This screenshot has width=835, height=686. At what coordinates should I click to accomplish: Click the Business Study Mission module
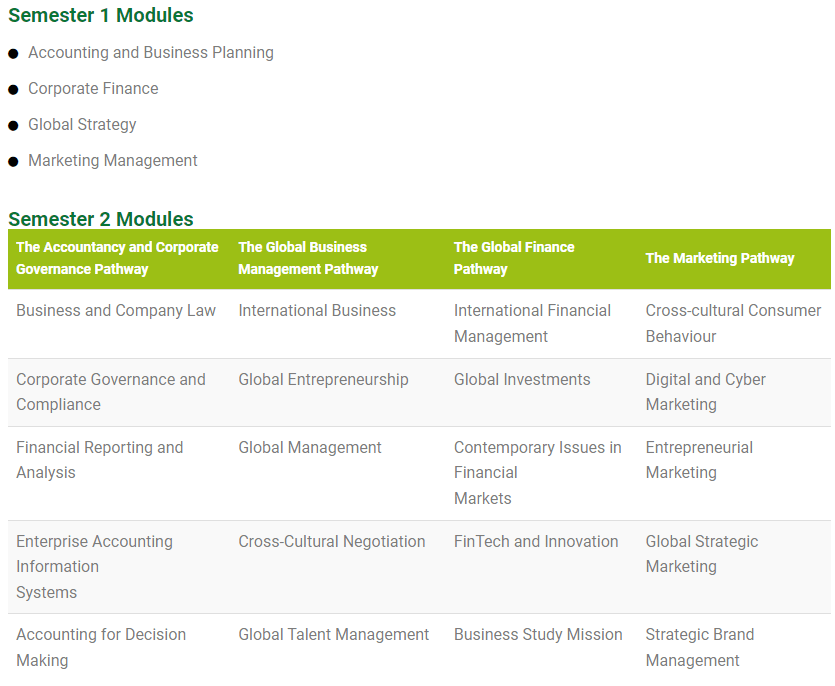538,635
